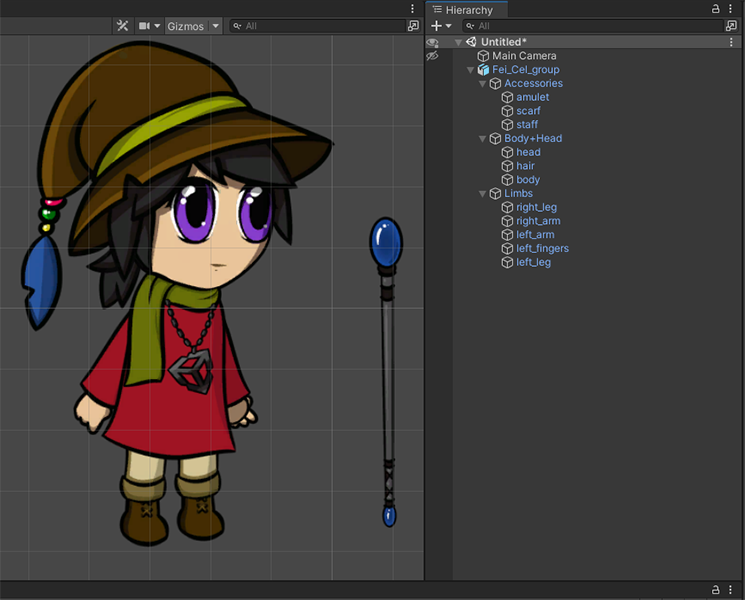
Task: Collapse the Body+Head group arrow
Action: point(483,139)
